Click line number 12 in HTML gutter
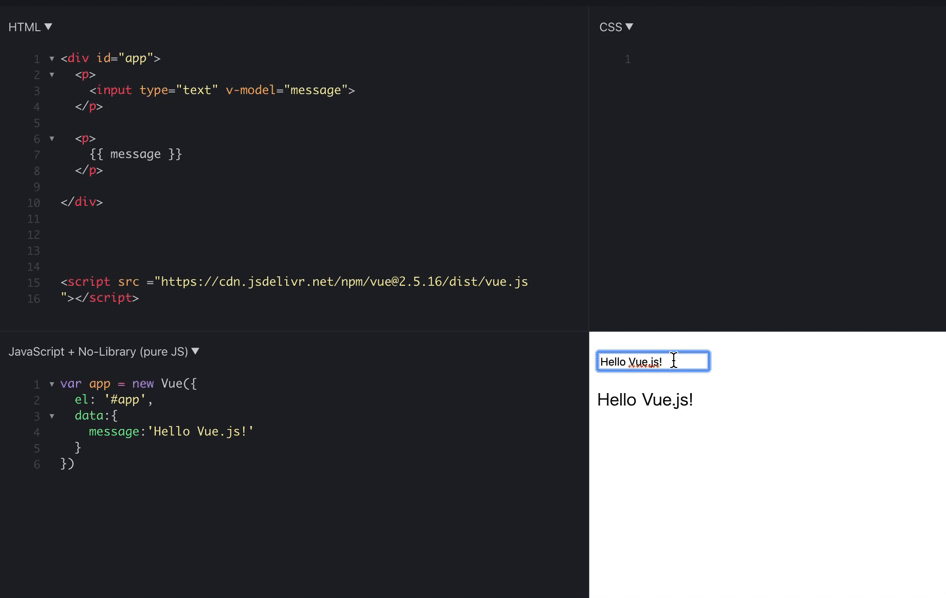The height and width of the screenshot is (598, 946). [34, 235]
